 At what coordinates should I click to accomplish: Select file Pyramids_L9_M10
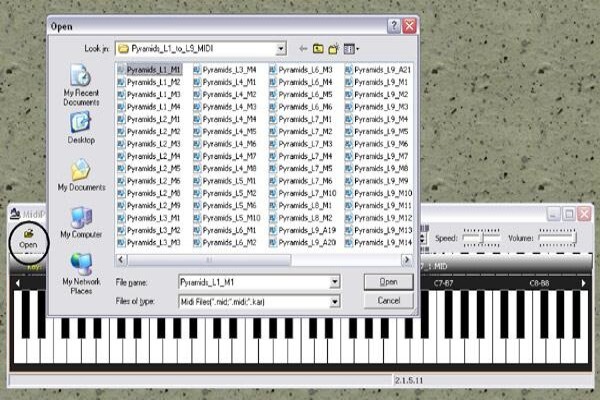tap(378, 193)
